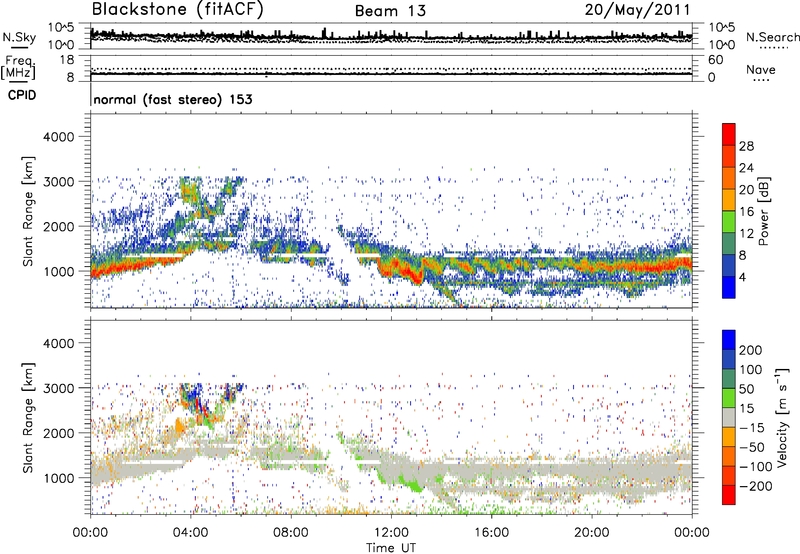Select the gray Velocity segment between 15 and -15
Screen dimensions: 800x554
[729, 418]
